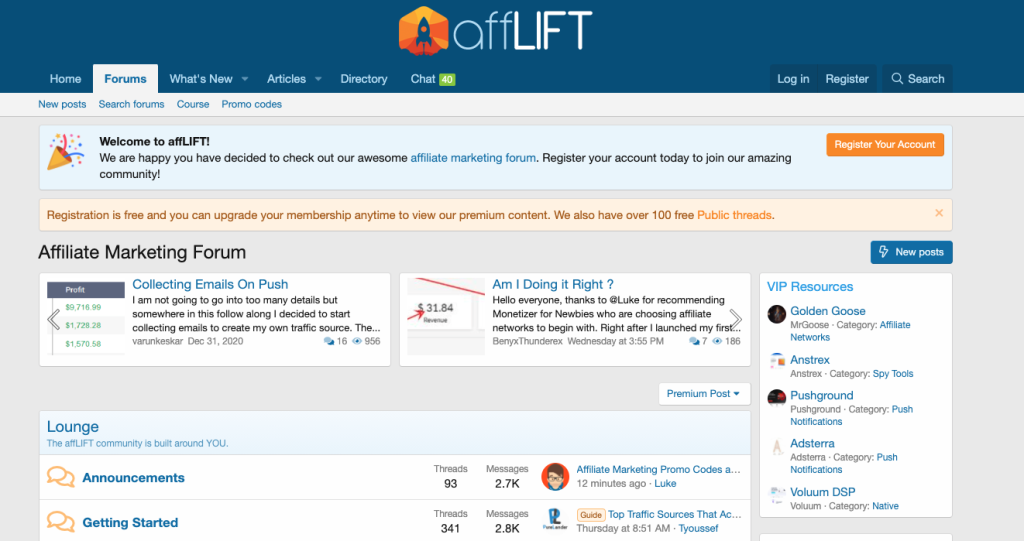Viewport: 1024px width, 541px height.
Task: Open PureLander avatar in Getting Started row
Action: (x=555, y=520)
